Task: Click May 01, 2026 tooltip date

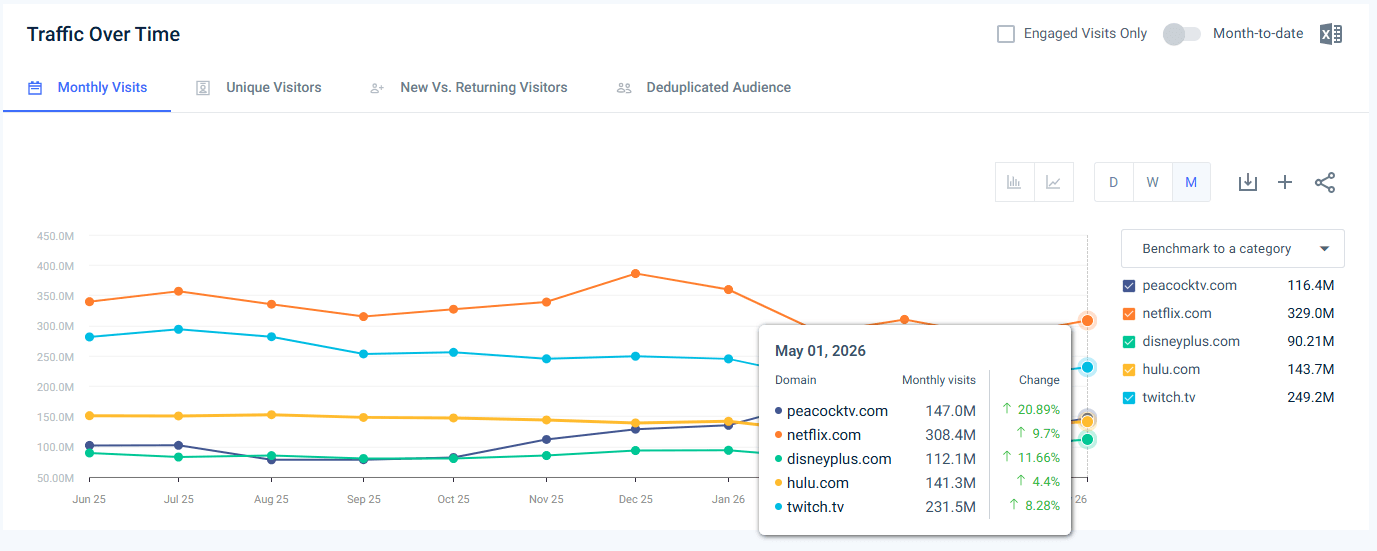Action: coord(820,351)
